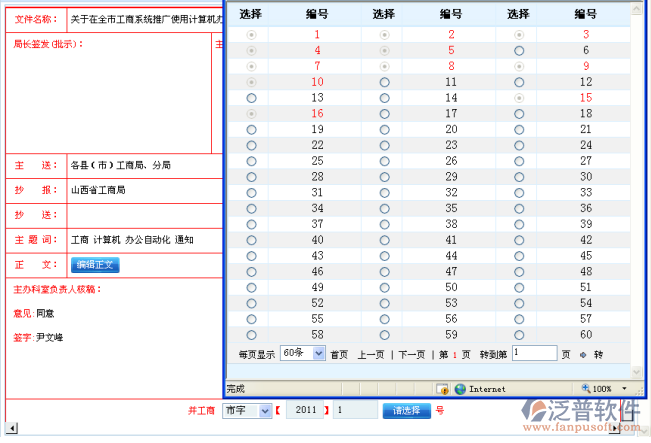Select the radio button for number 27

[519, 161]
